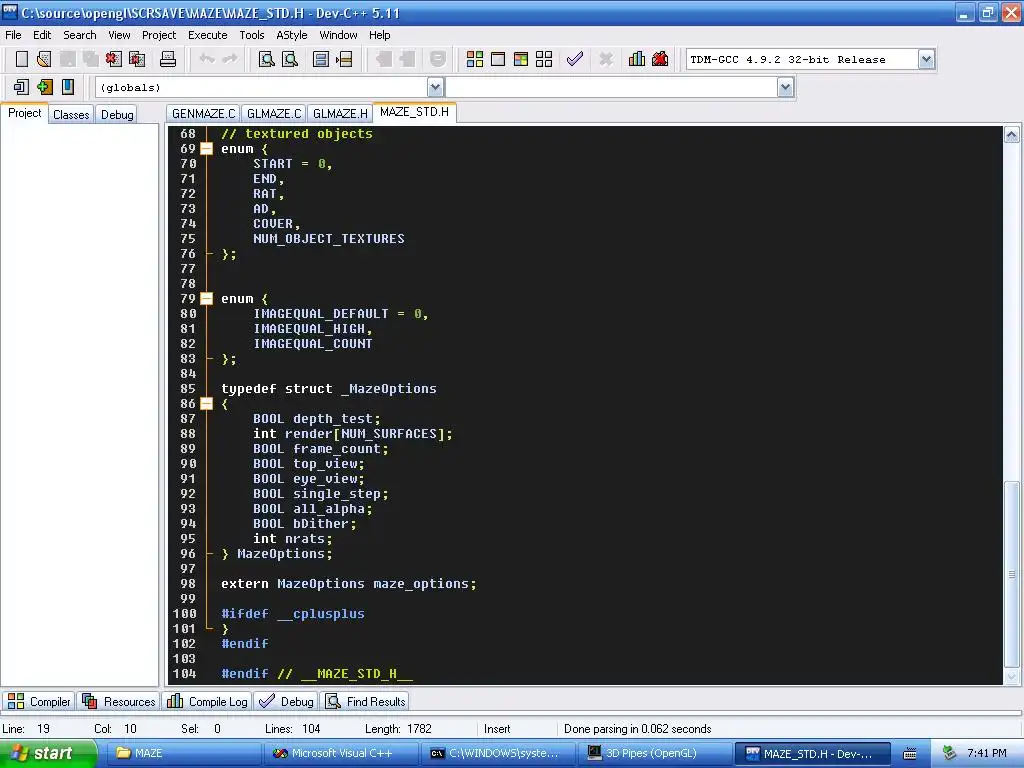
Task: Click the Run program window icon
Action: 498,59
